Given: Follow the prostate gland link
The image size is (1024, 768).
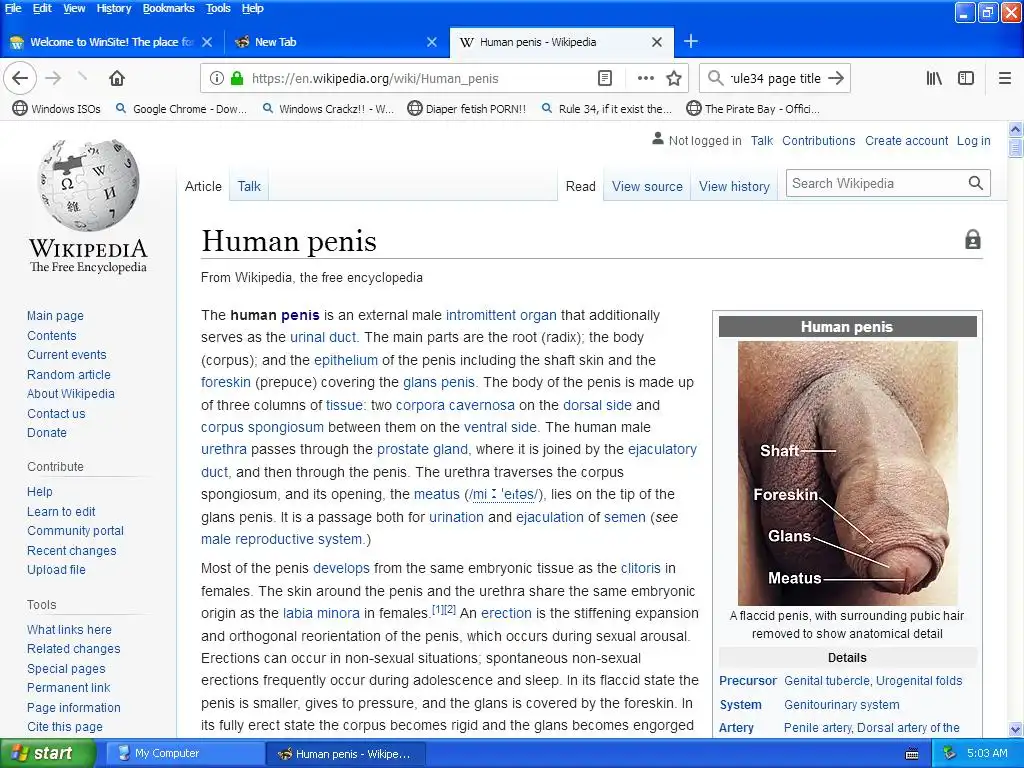Looking at the screenshot, I should click(422, 449).
